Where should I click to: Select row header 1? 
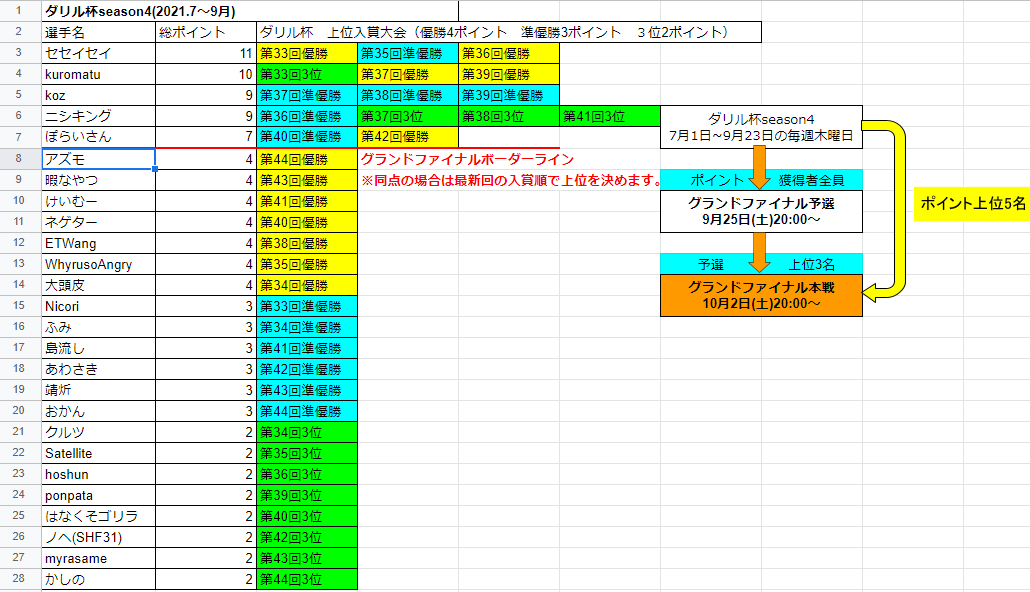[x=18, y=11]
